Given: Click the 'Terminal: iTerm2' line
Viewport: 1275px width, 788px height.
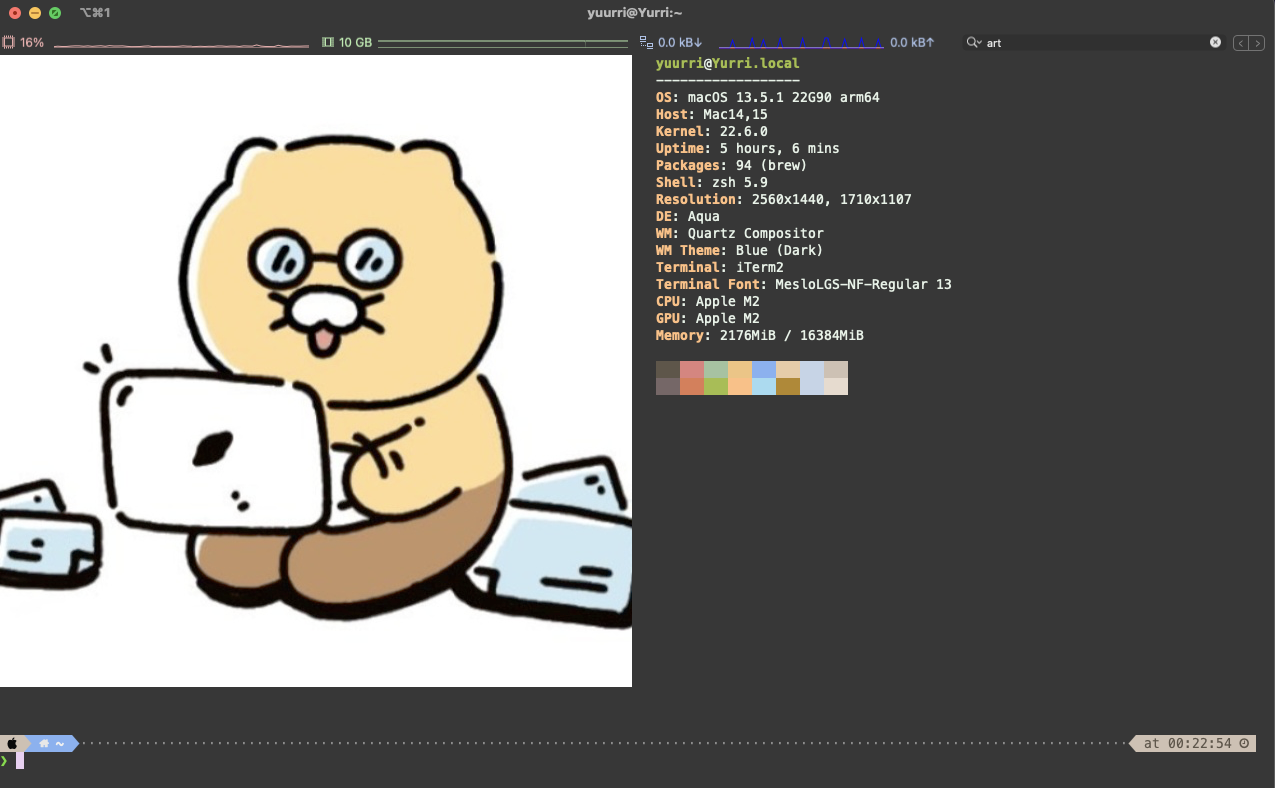Looking at the screenshot, I should (720, 267).
